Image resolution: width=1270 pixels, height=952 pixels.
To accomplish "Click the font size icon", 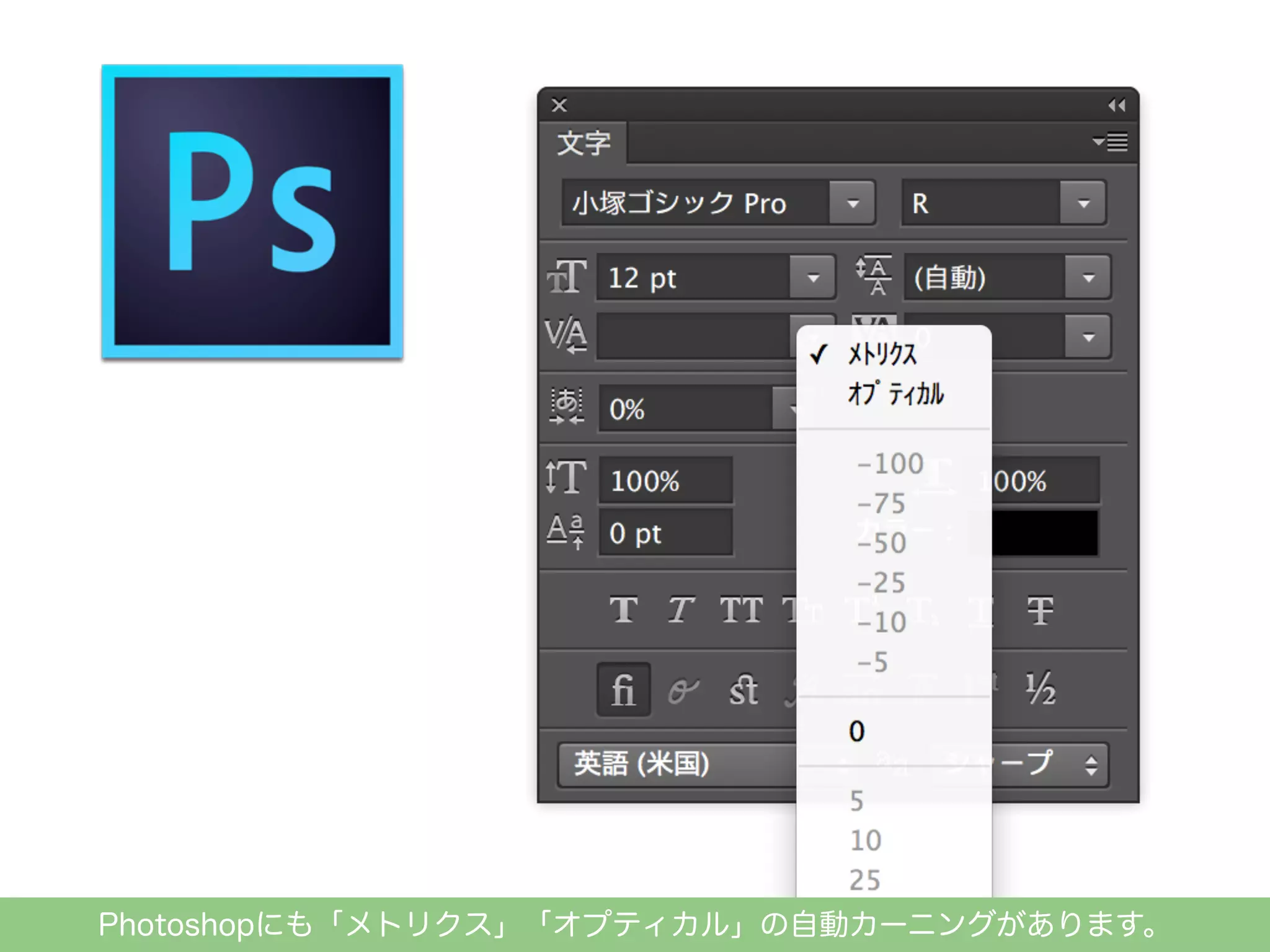I will click(x=566, y=276).
